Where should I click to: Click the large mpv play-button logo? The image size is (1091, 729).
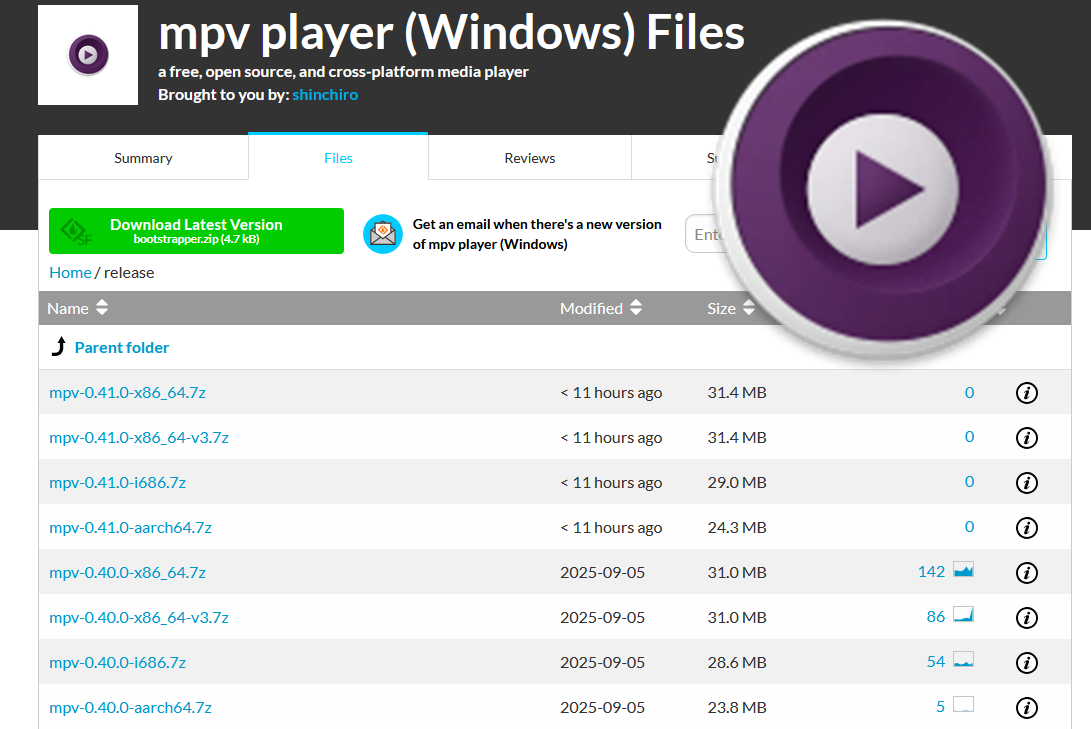pos(885,189)
